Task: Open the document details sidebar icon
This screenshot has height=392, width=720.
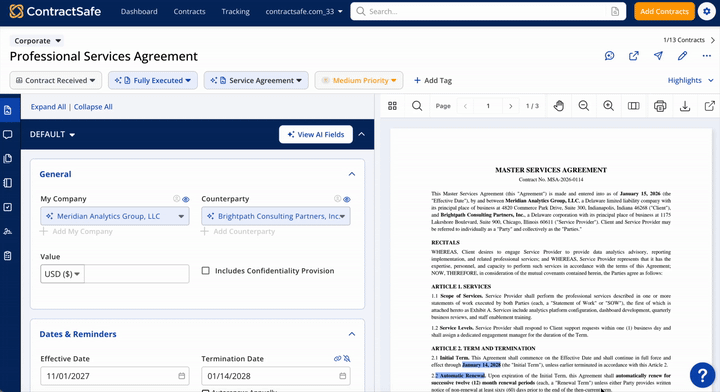Action: pyautogui.click(x=8, y=110)
